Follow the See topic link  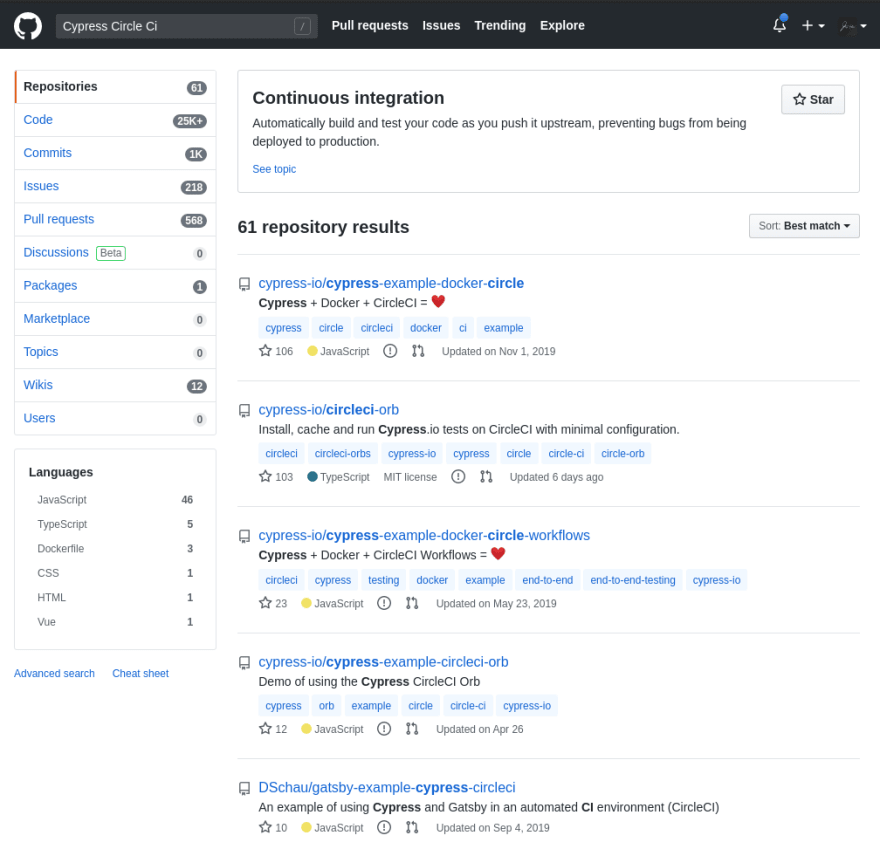[274, 169]
